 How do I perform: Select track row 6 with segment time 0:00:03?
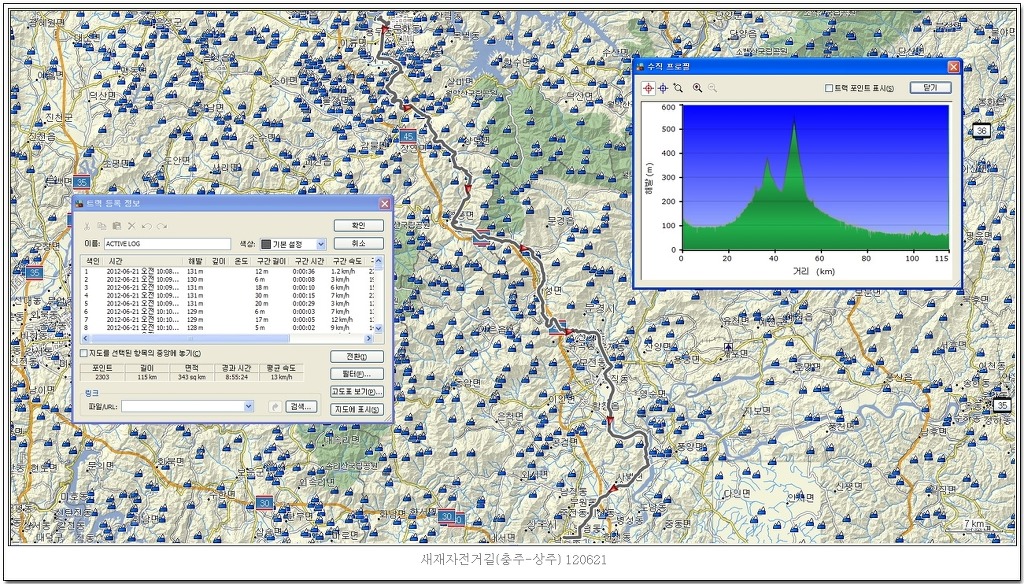227,312
